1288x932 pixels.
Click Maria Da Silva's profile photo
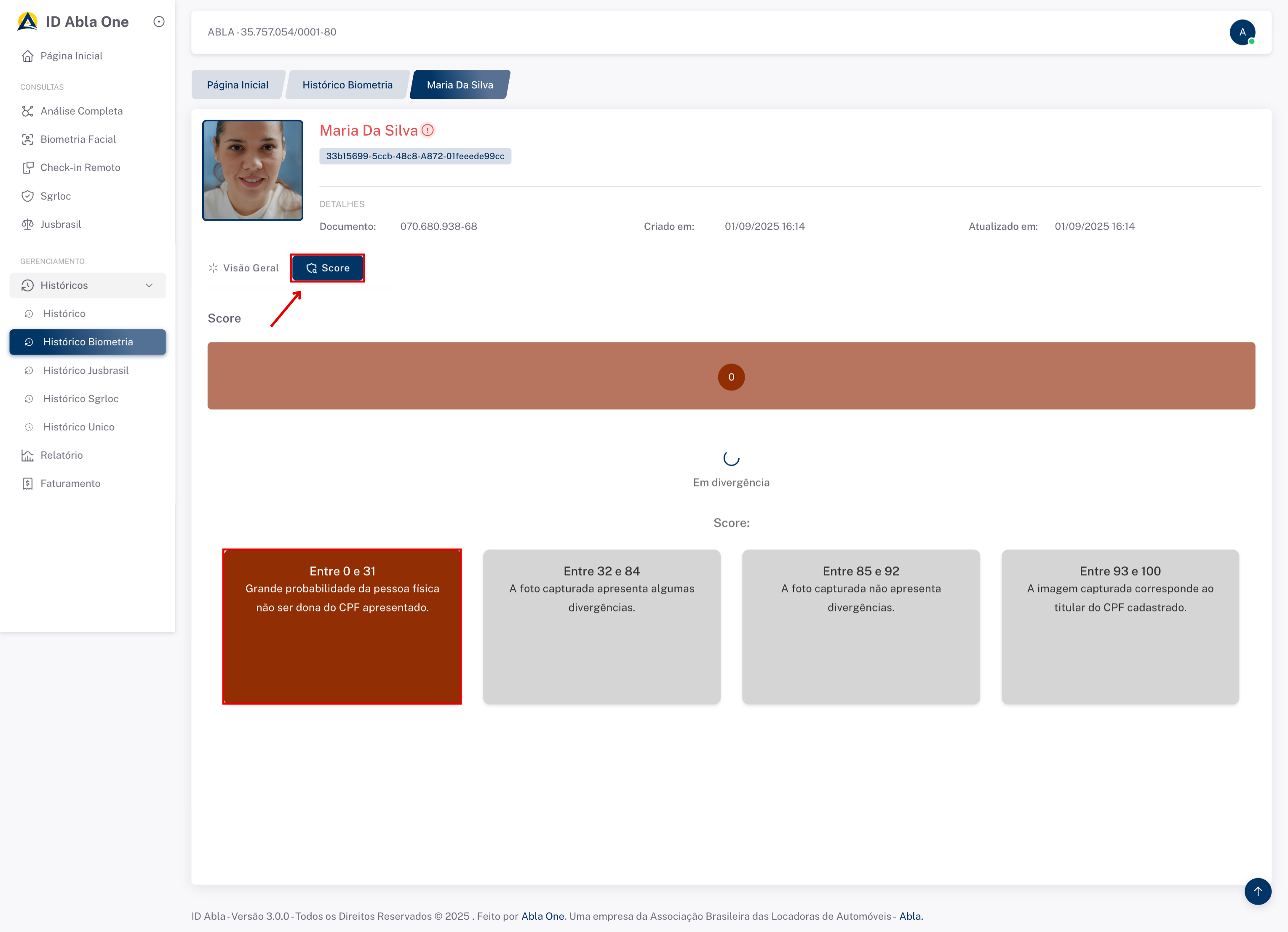[x=253, y=170]
